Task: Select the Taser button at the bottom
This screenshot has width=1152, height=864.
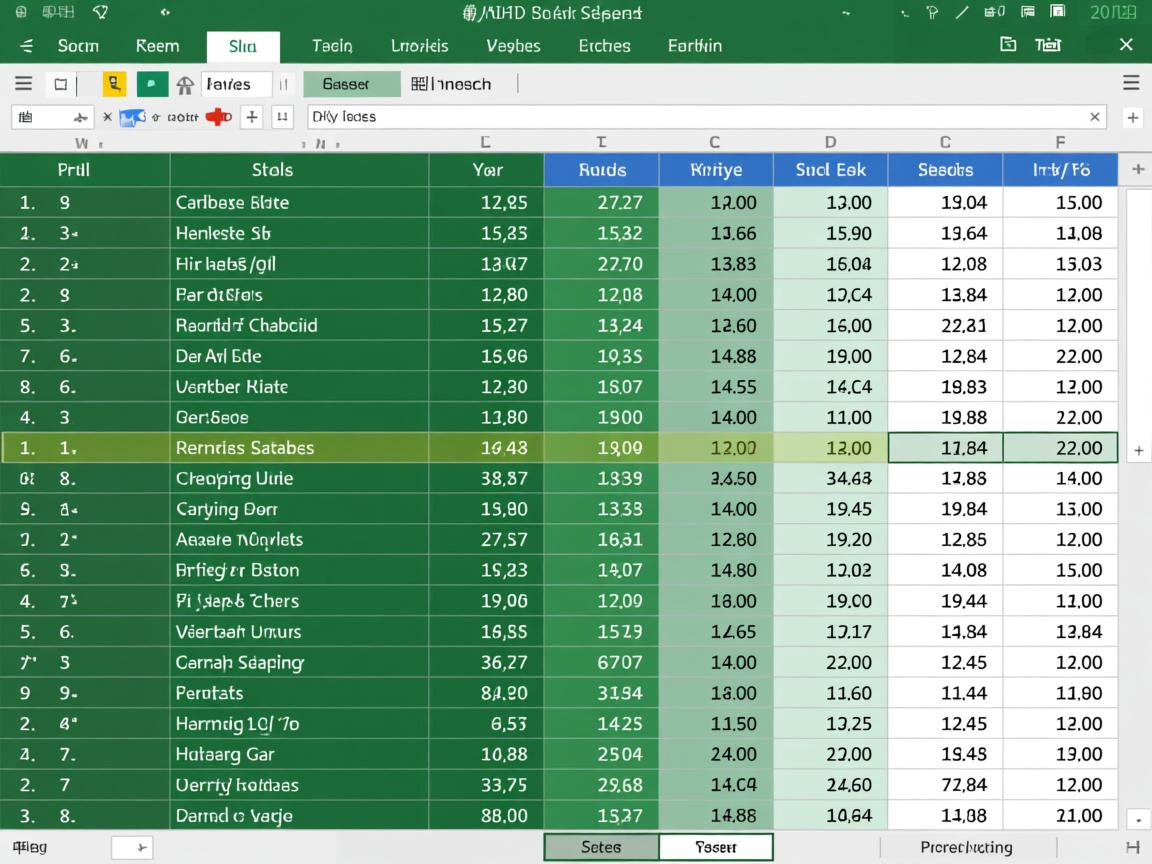Action: pyautogui.click(x=716, y=847)
